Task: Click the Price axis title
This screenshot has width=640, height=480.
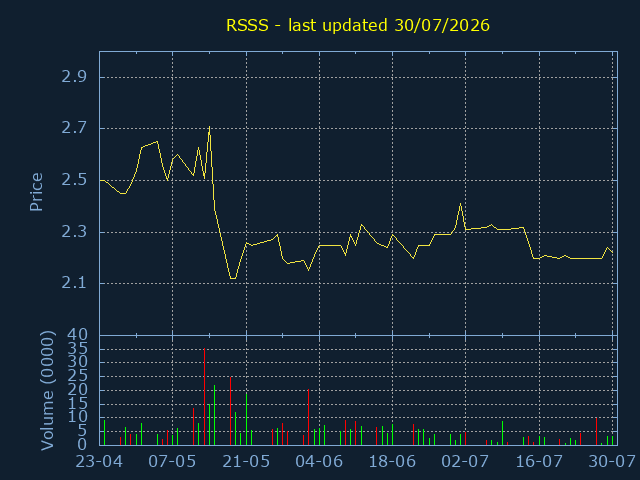Action: click(x=36, y=192)
